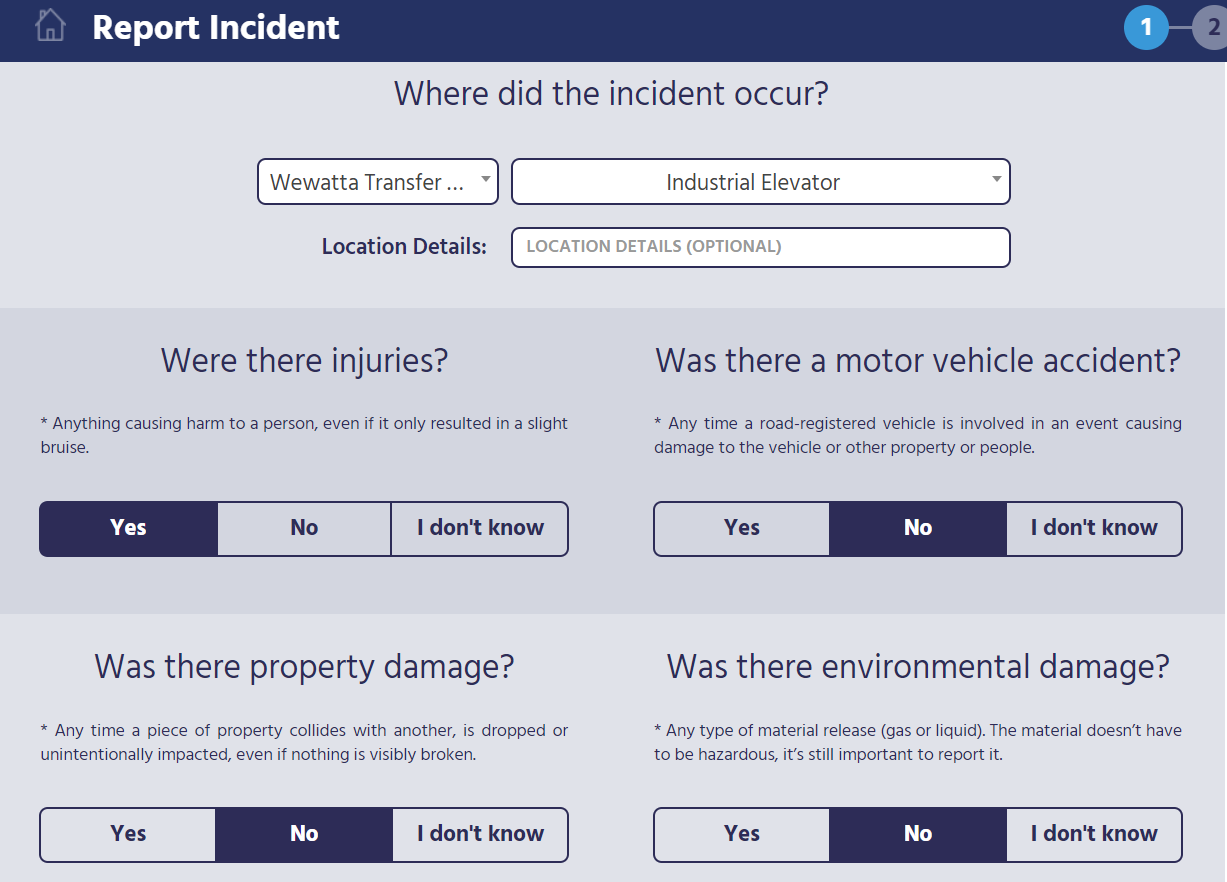Select Yes for injuries question

click(128, 528)
